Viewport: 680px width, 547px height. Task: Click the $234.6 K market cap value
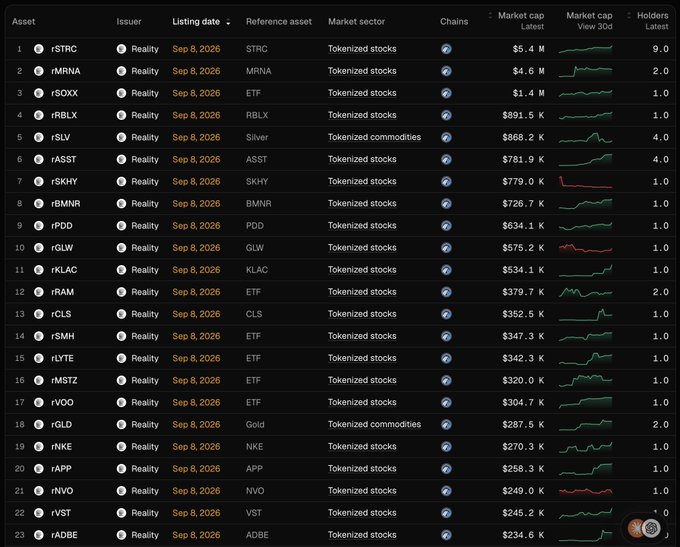click(x=523, y=535)
